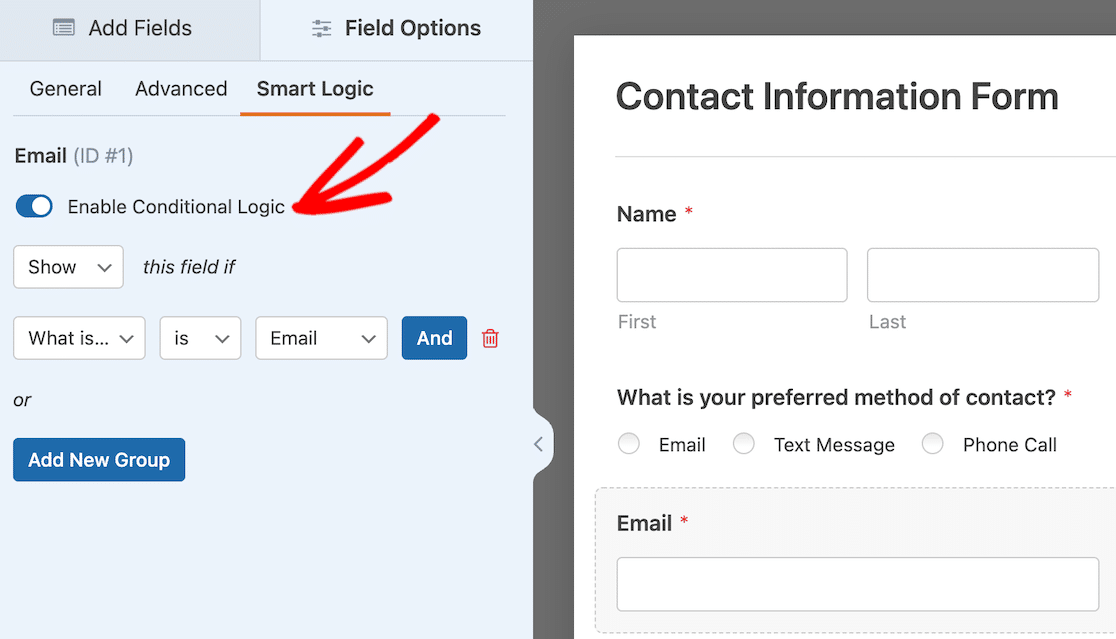Choose the Text Message radio option
Viewport: 1116px width, 639px height.
tap(744, 444)
